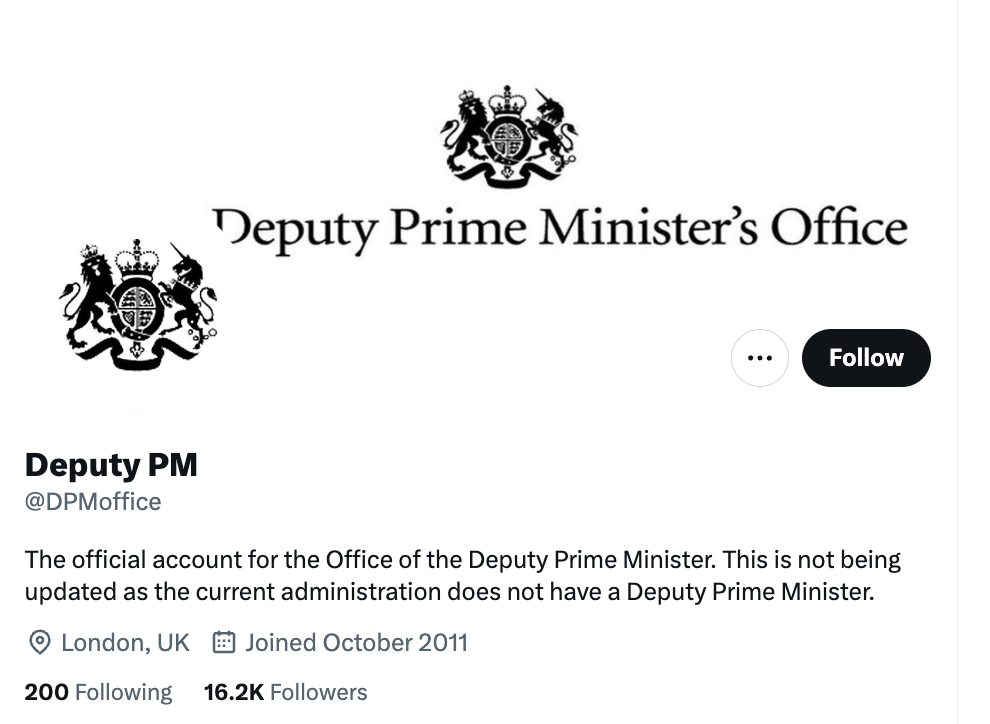Open the three-dot more options menu

pos(760,358)
